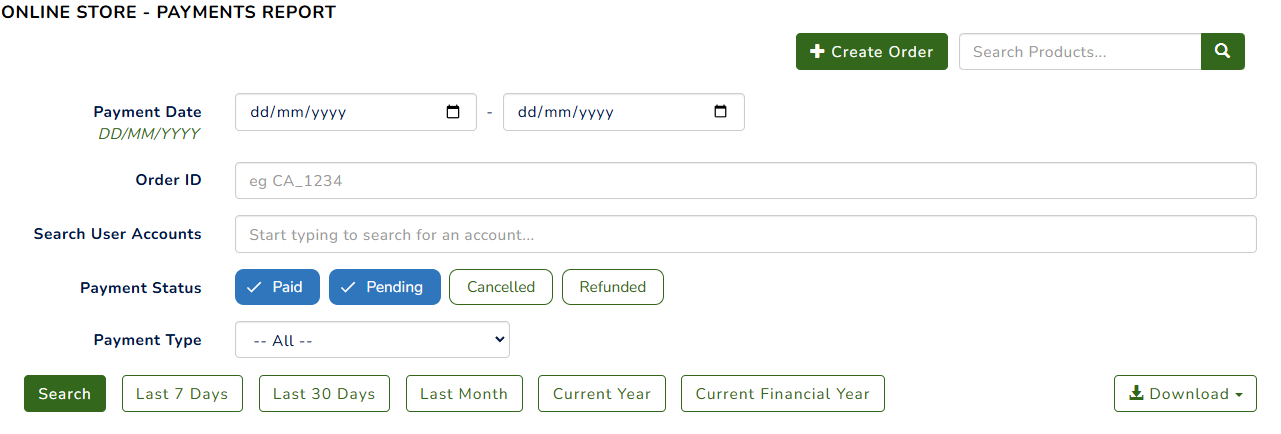Select the Last 7 Days preset
The height and width of the screenshot is (434, 1281).
[x=182, y=394]
